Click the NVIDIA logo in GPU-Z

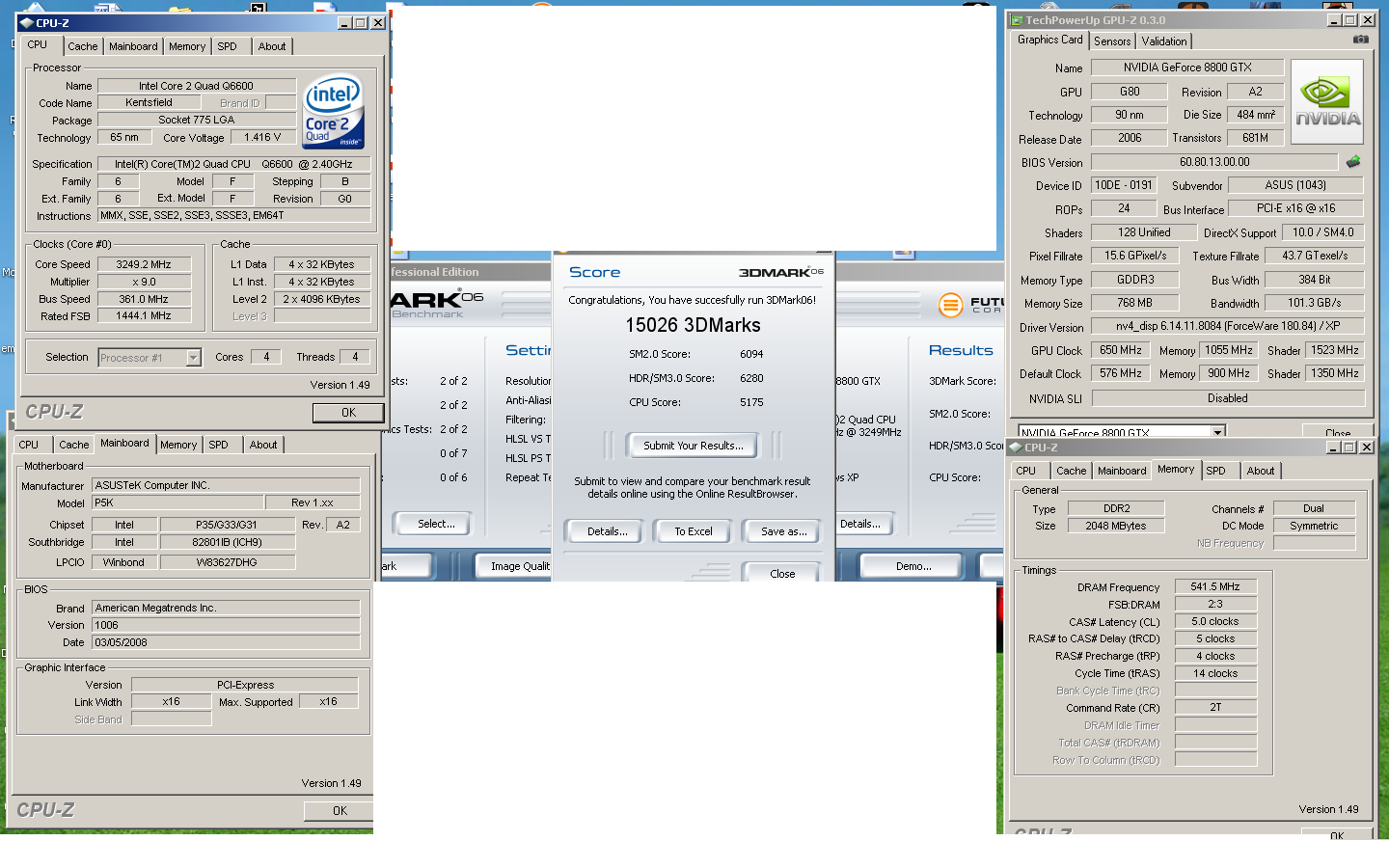(x=1327, y=102)
